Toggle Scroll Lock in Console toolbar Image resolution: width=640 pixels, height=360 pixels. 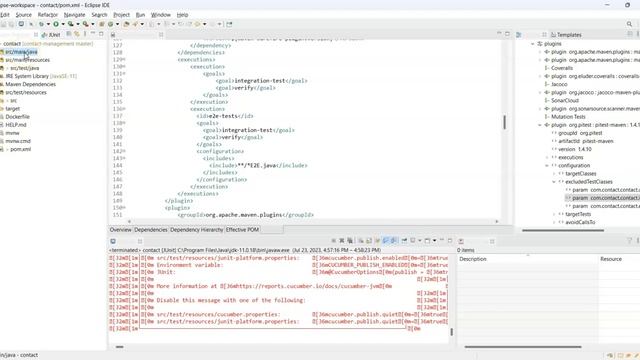[369, 241]
